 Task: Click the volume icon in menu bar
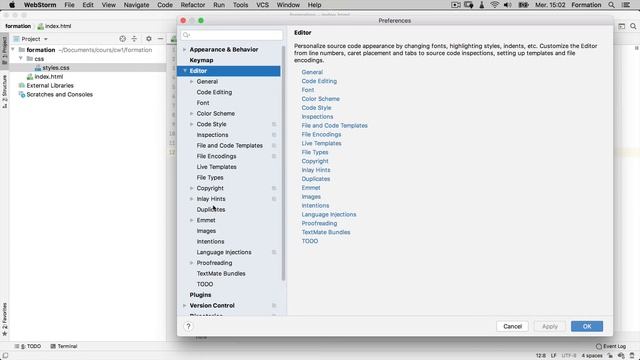(507, 5)
